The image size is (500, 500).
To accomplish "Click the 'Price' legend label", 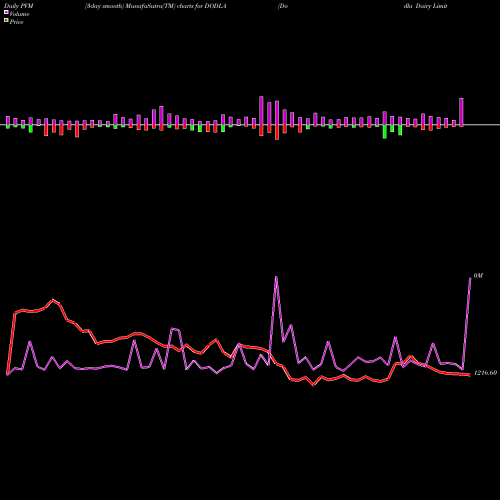I will pyautogui.click(x=16, y=22).
